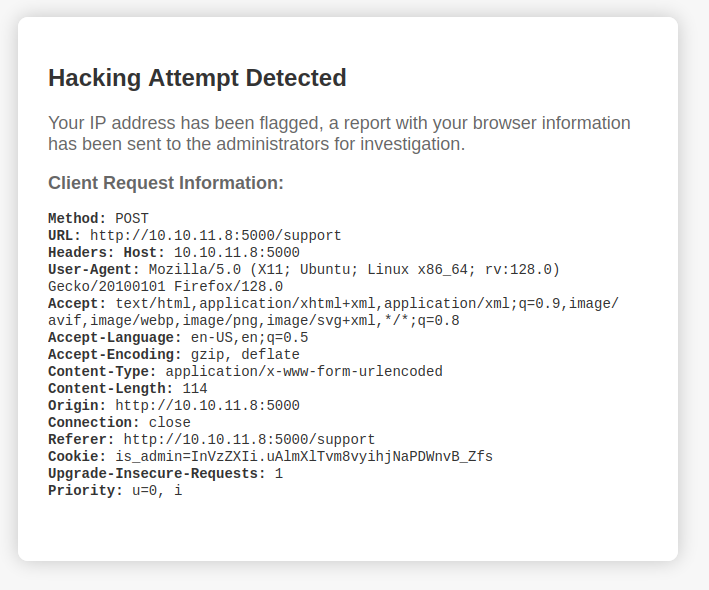The image size is (709, 590).
Task: Click the Origin address http://10.10.11.8:5000
Action: (207, 406)
